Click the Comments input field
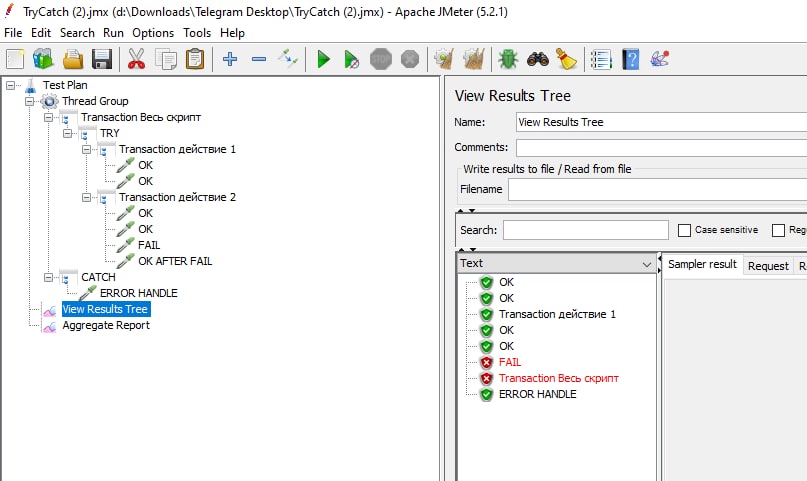 (x=661, y=148)
